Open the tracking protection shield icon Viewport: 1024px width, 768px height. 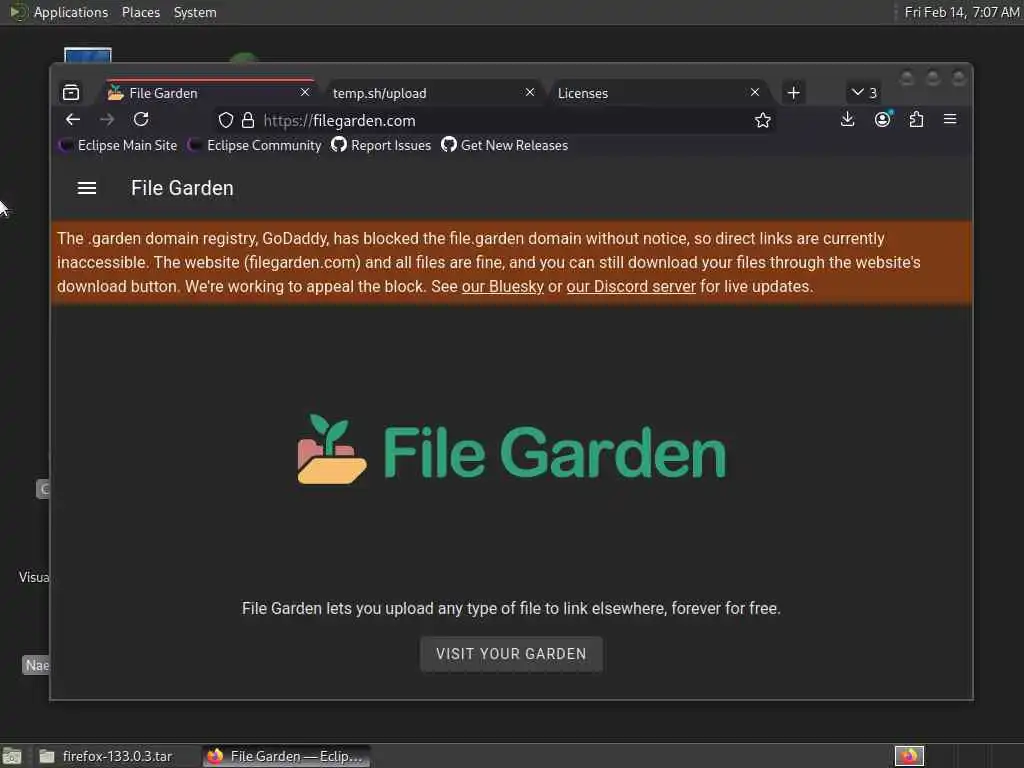point(225,120)
